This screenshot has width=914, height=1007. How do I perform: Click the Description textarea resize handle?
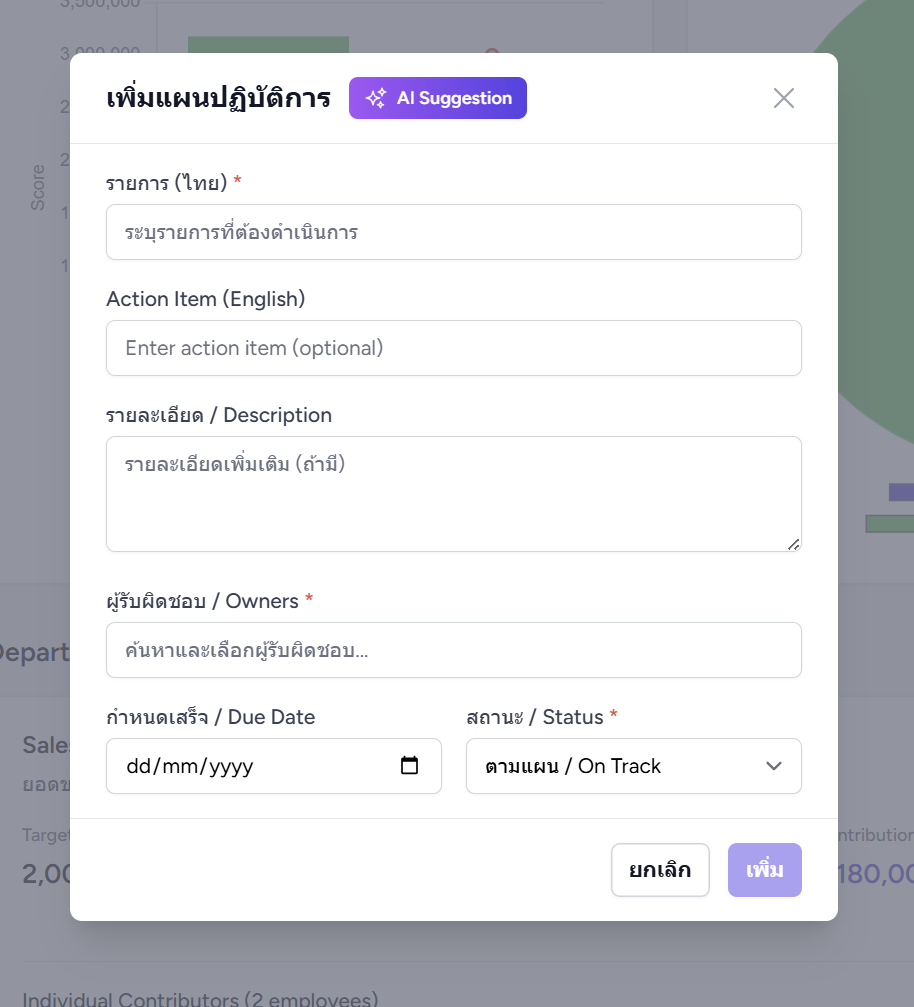(x=793, y=544)
